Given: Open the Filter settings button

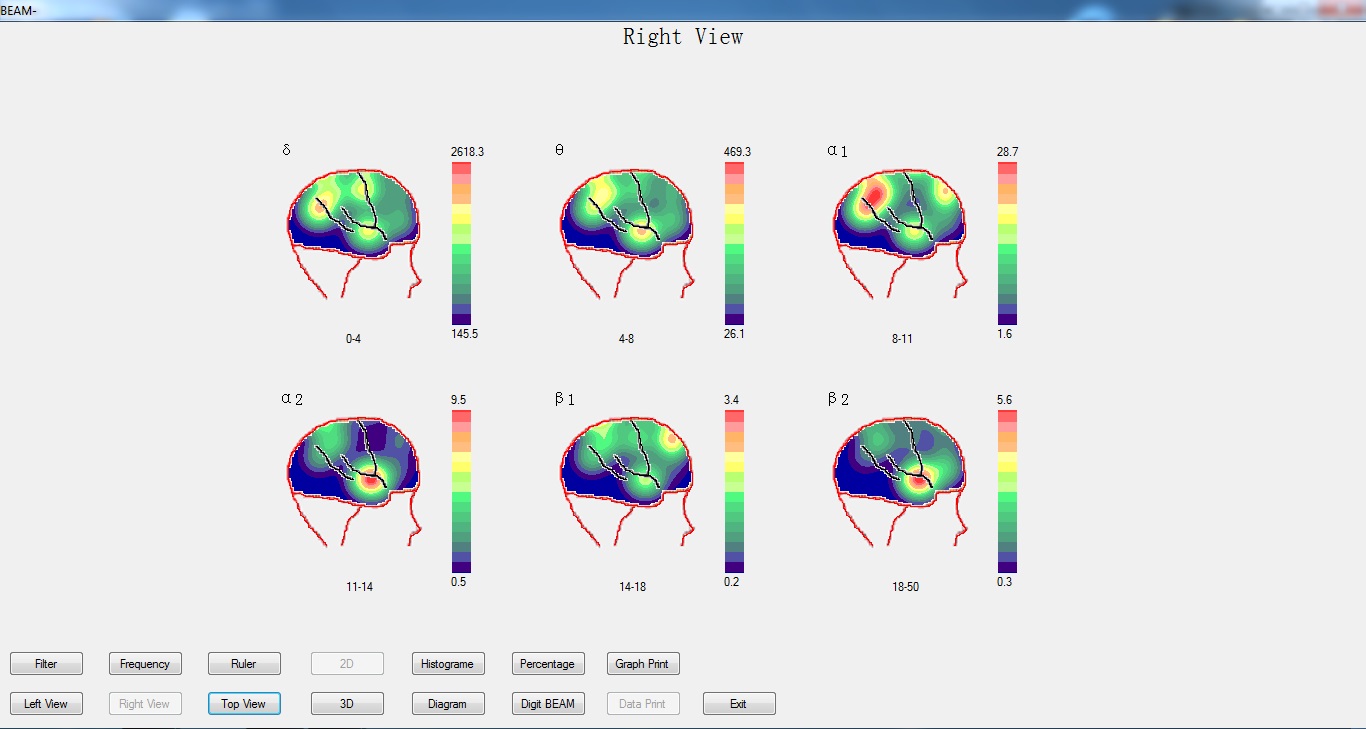Looking at the screenshot, I should pyautogui.click(x=46, y=664).
